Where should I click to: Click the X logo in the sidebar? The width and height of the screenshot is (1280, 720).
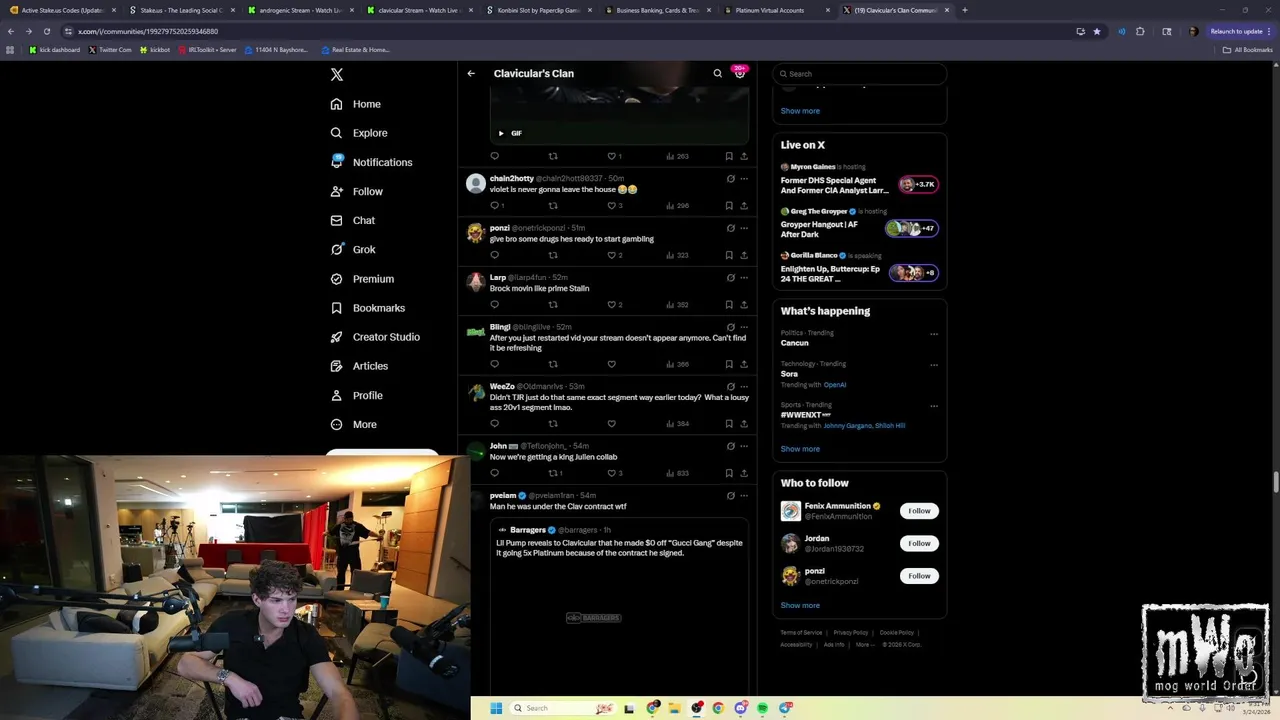[x=337, y=74]
